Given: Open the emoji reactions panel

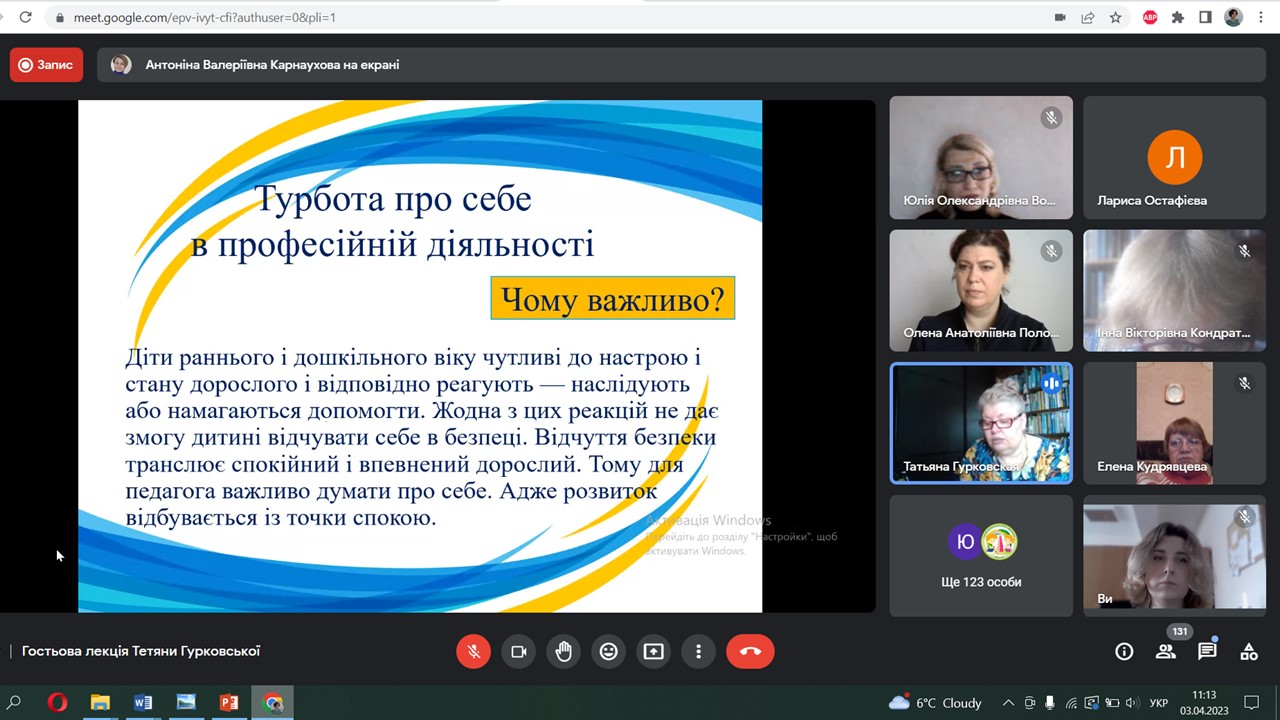Looking at the screenshot, I should tap(608, 651).
